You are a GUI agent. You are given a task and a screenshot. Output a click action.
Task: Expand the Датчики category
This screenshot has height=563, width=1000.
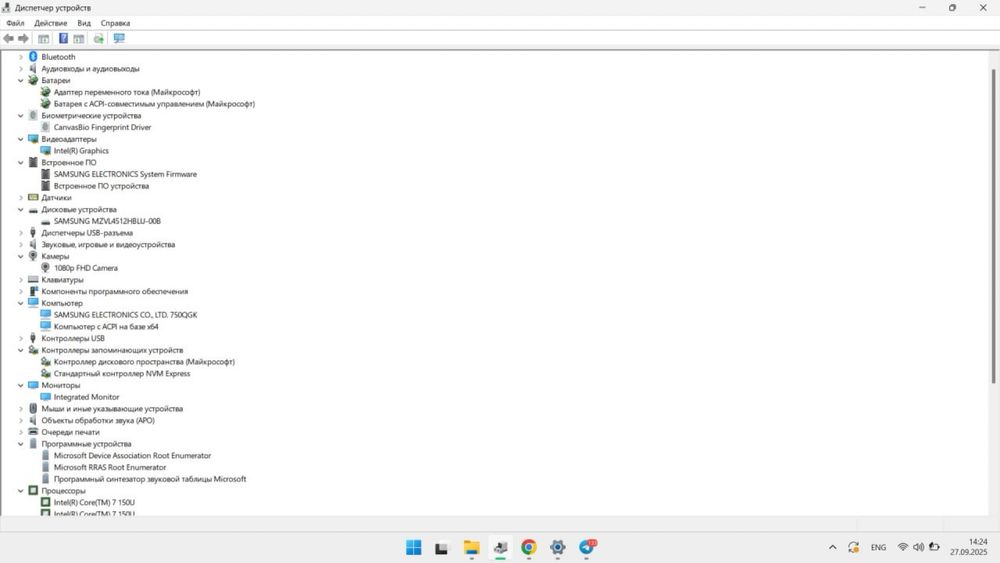coord(20,198)
